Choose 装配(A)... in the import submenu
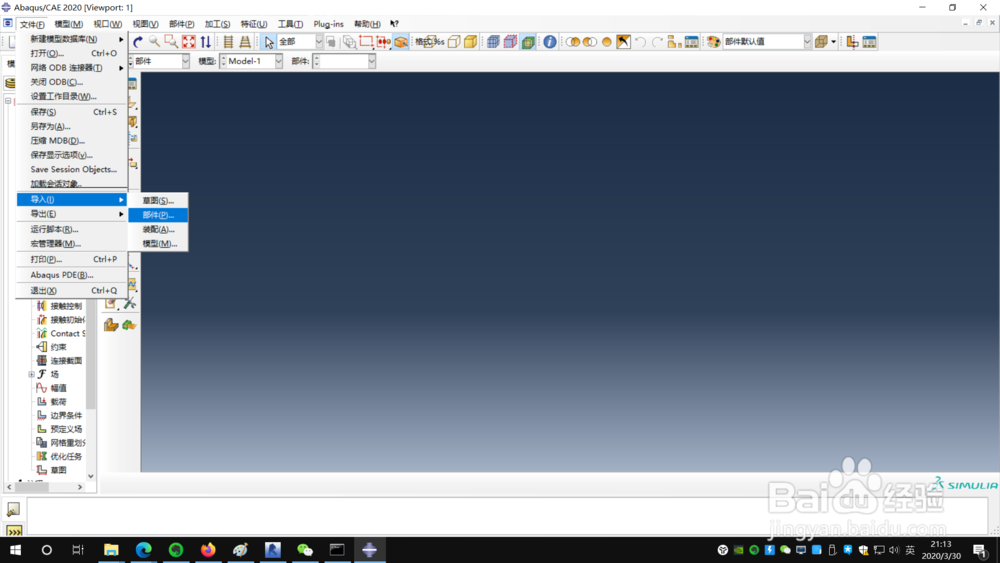1000x563 pixels. pyautogui.click(x=158, y=230)
